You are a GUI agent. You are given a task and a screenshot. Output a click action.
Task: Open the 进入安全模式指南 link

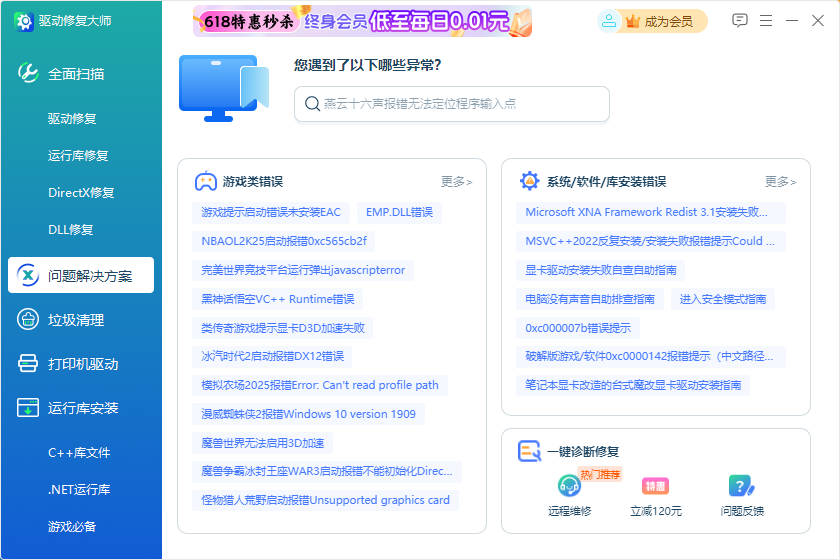pos(723,299)
